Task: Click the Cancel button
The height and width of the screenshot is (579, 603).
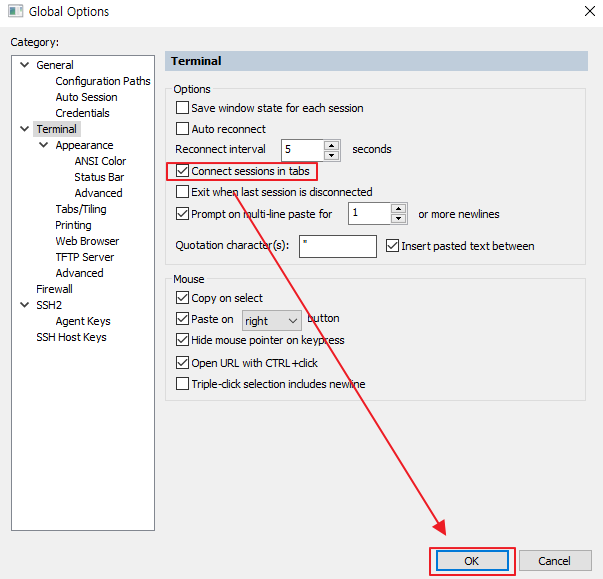Action: pos(555,561)
